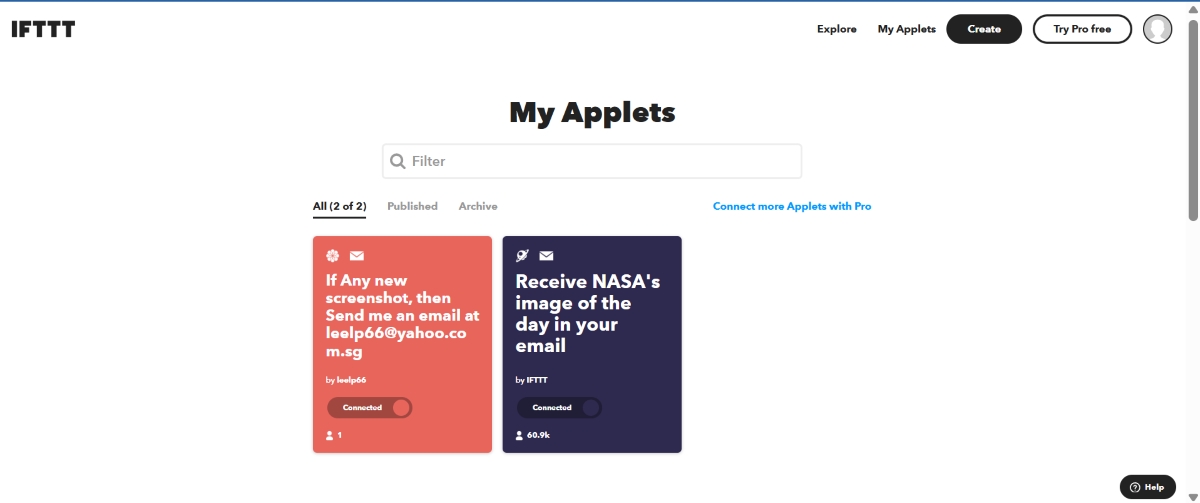Click the email icon on the red applet card
Viewport: 1200px width, 503px height.
tap(357, 256)
